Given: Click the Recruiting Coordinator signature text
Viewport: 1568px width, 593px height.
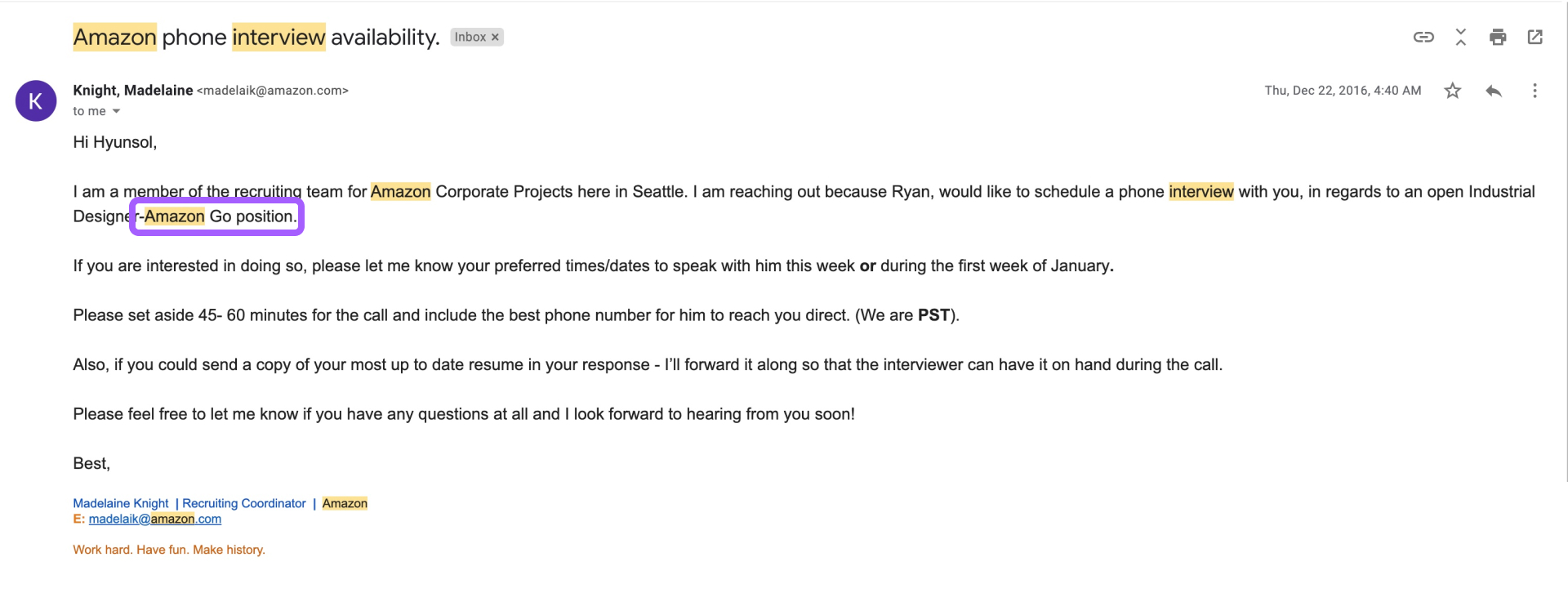Looking at the screenshot, I should (244, 503).
